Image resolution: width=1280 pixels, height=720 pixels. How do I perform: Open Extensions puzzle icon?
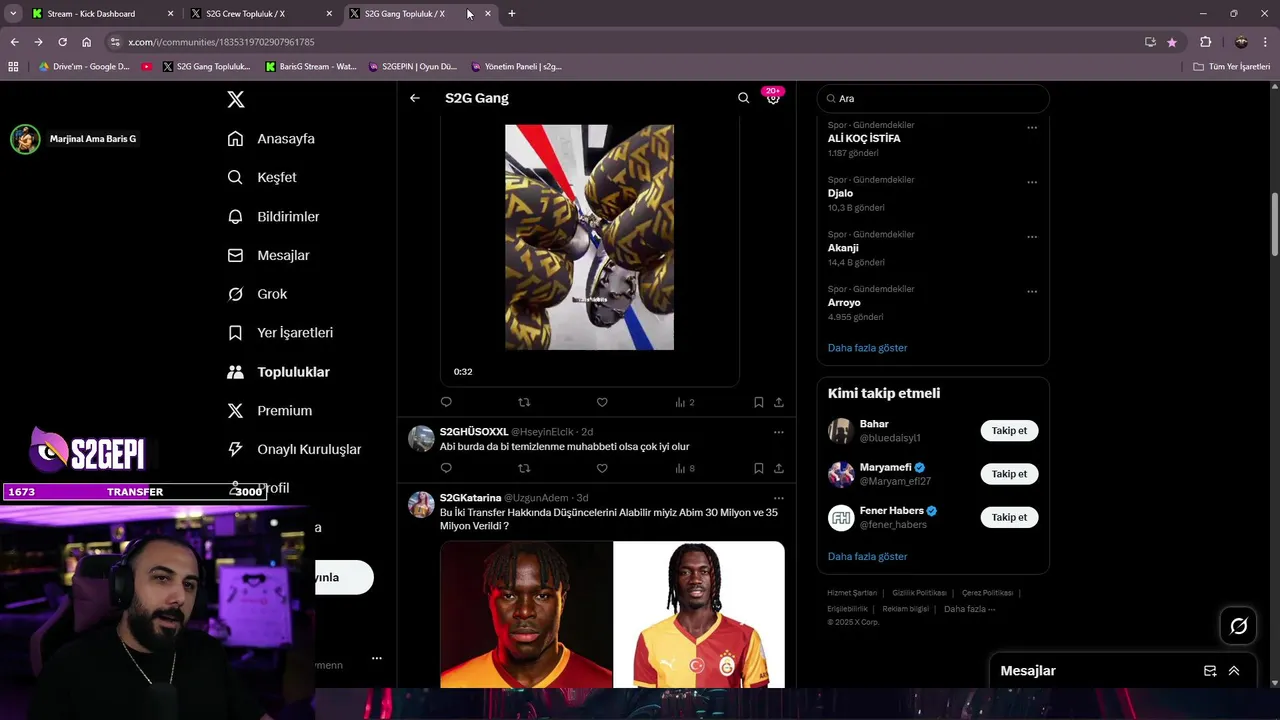click(x=1205, y=42)
